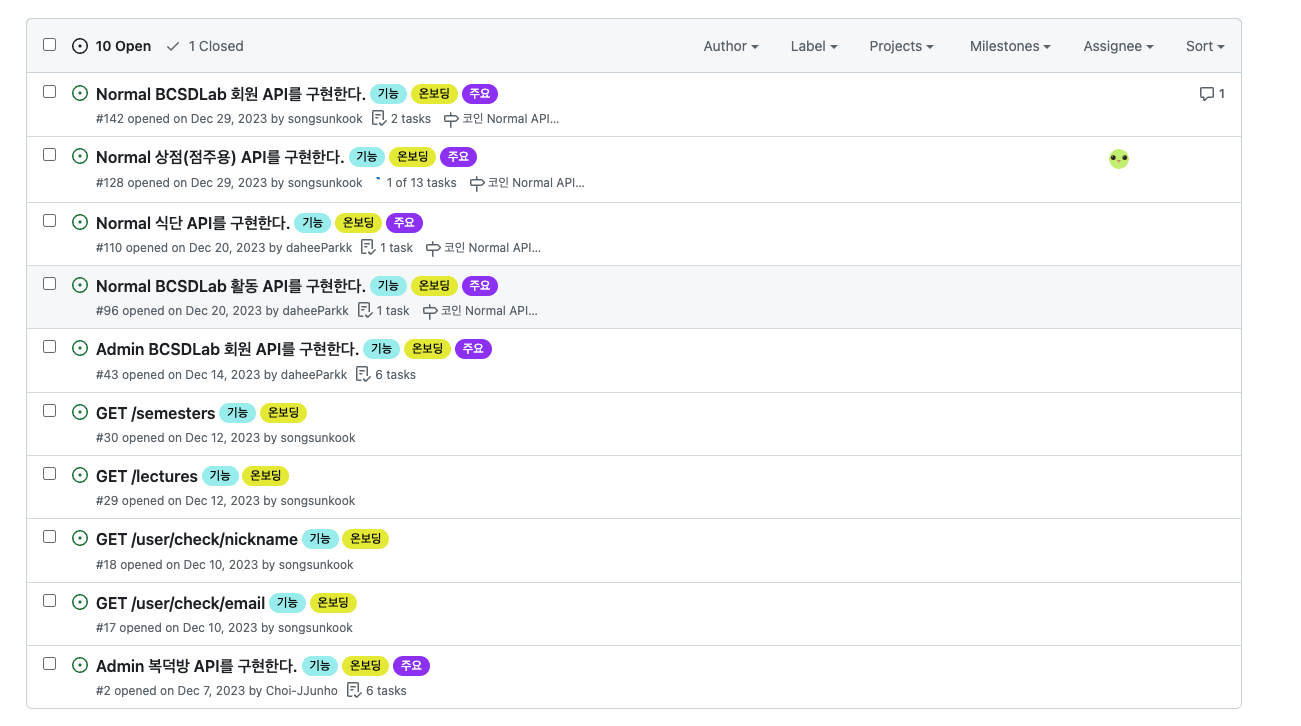Click the yellow 온보딩 label on GET /semesters
Image resolution: width=1301 pixels, height=726 pixels.
tap(283, 413)
